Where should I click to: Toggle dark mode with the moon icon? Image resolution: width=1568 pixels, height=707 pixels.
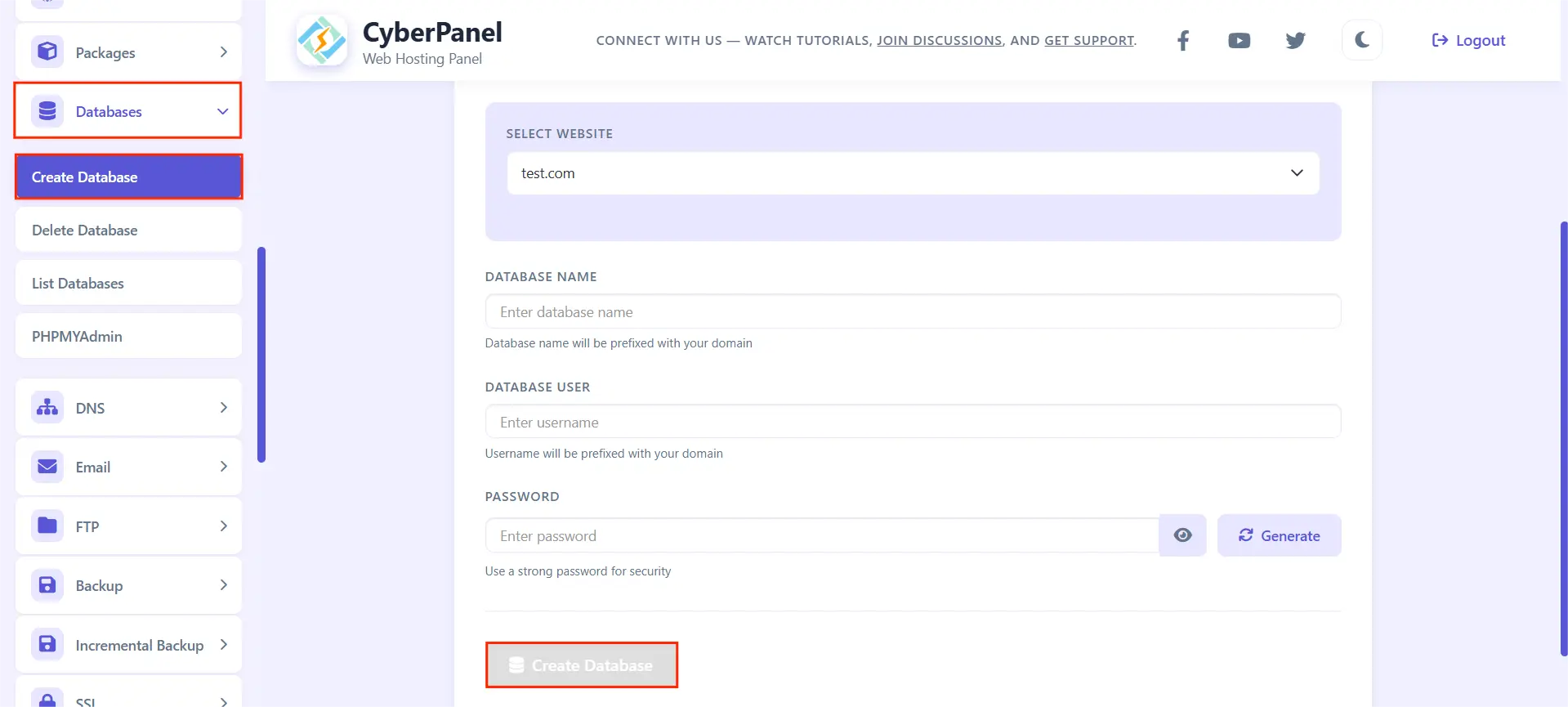click(1362, 40)
